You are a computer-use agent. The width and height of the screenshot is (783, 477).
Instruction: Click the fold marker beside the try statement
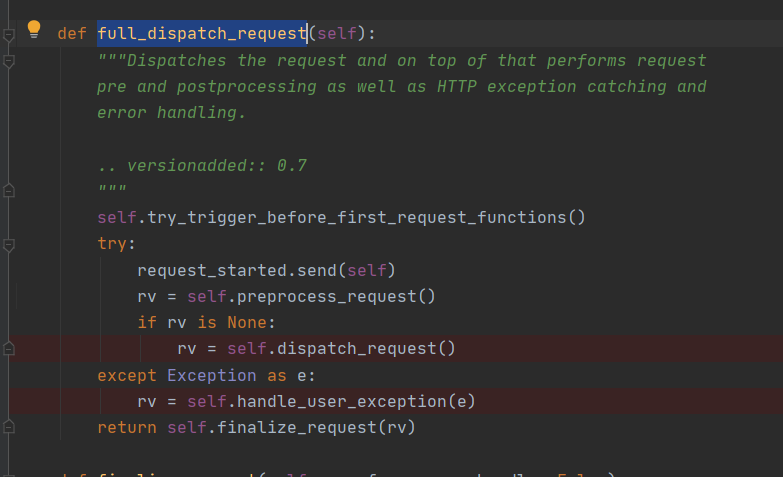[x=9, y=243]
